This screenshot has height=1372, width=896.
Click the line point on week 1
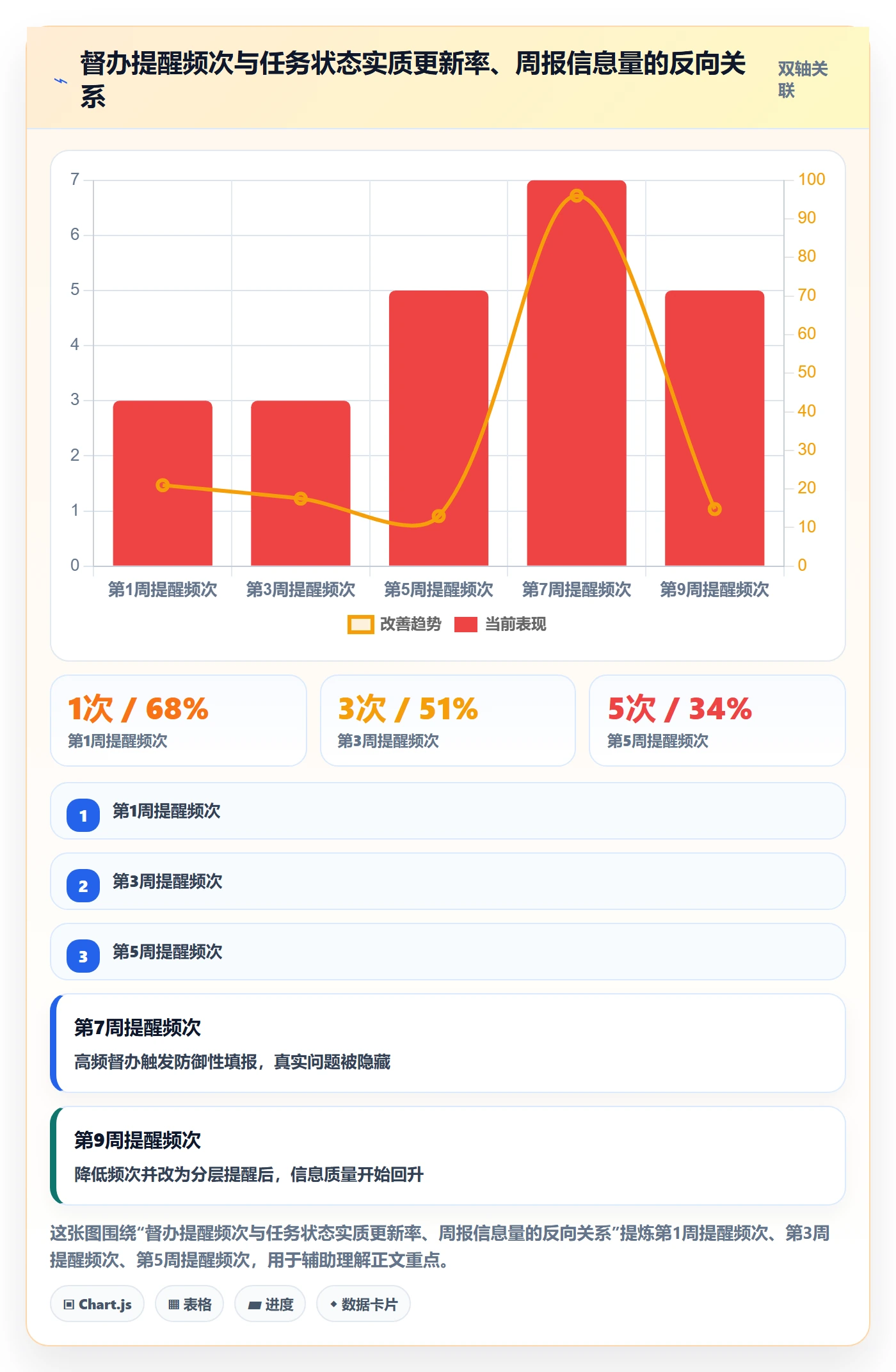coord(163,485)
